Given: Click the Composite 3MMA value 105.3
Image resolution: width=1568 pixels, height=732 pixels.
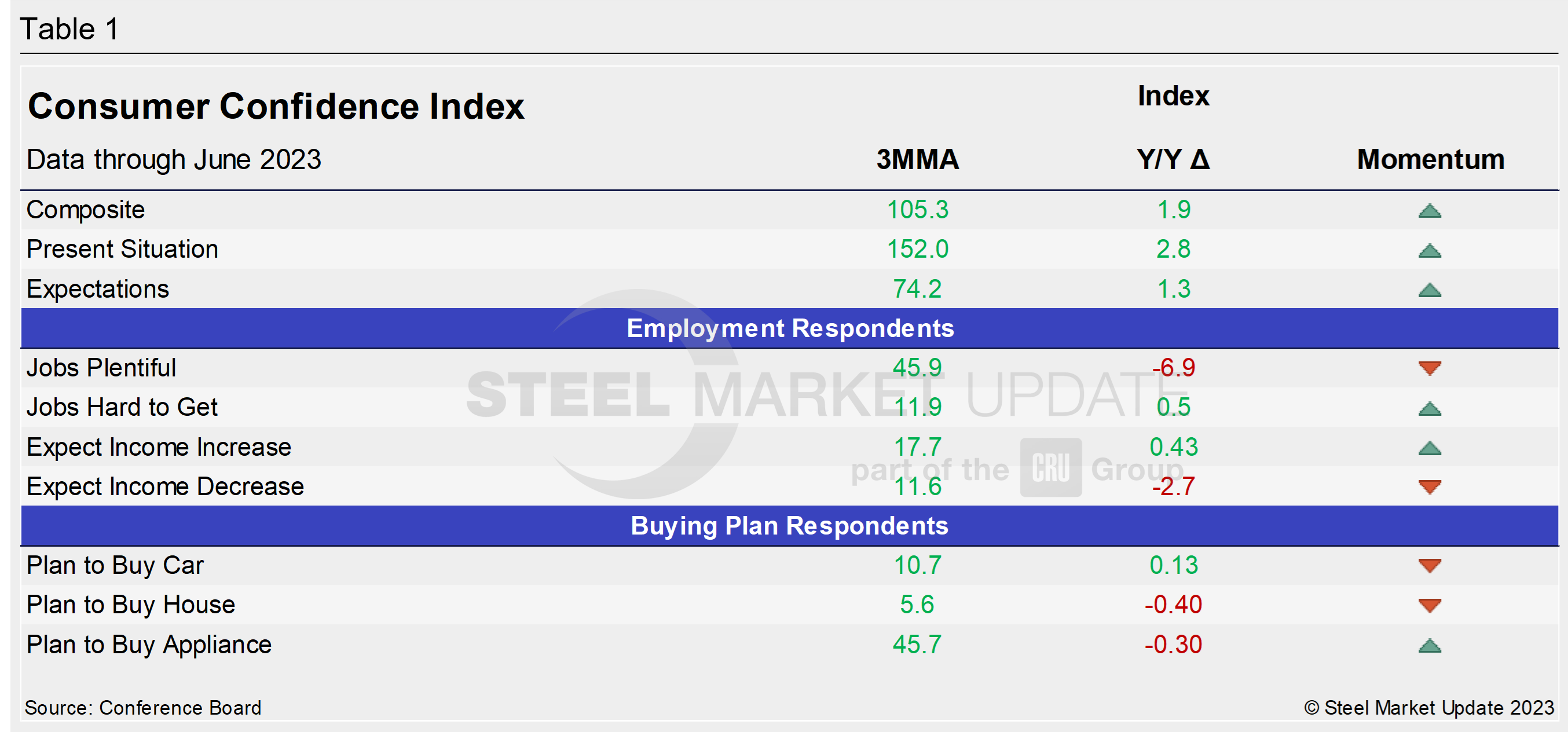Looking at the screenshot, I should pyautogui.click(x=917, y=210).
